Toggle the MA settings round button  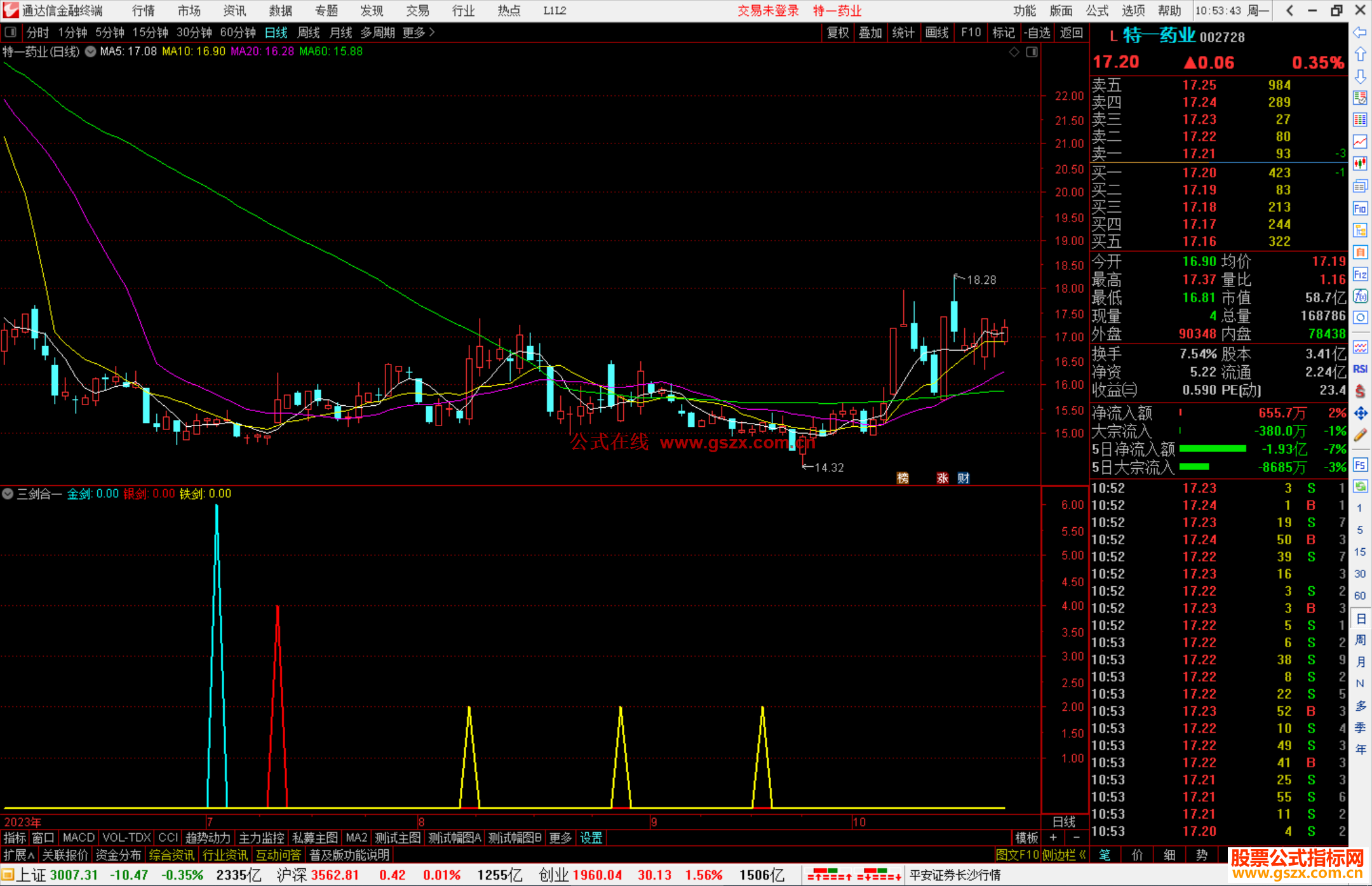click(91, 51)
